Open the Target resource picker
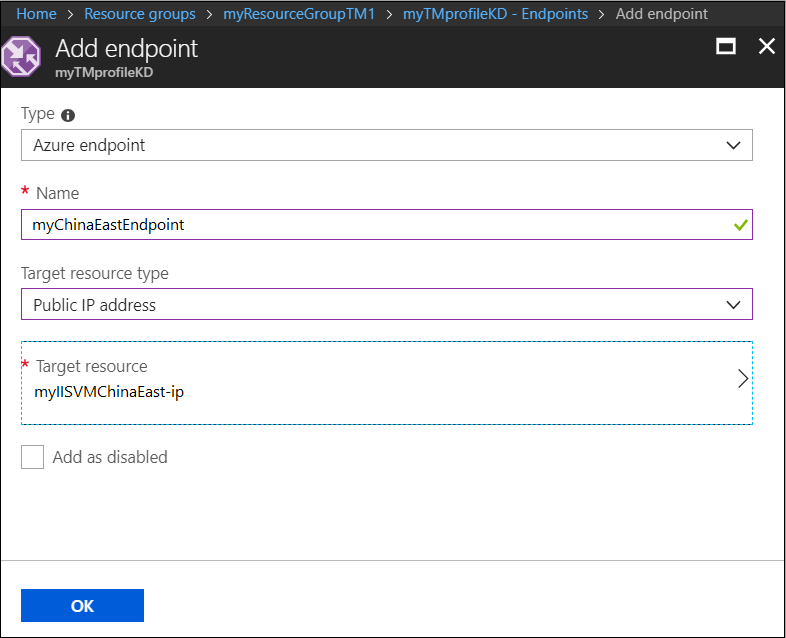This screenshot has width=786, height=638. point(386,382)
